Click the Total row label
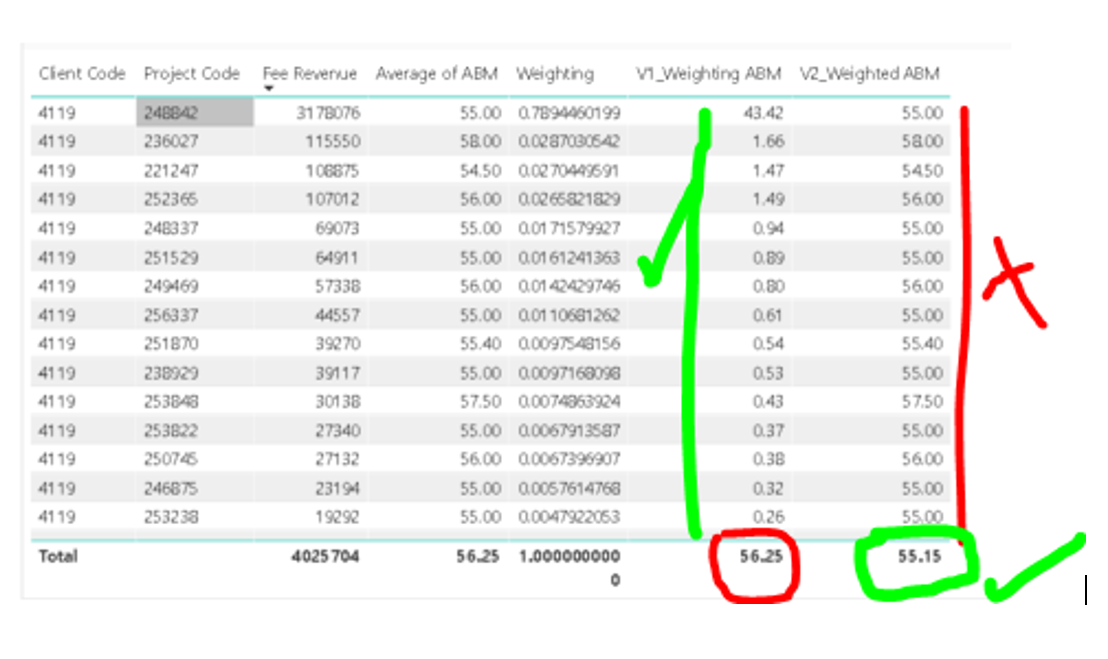 tap(58, 557)
